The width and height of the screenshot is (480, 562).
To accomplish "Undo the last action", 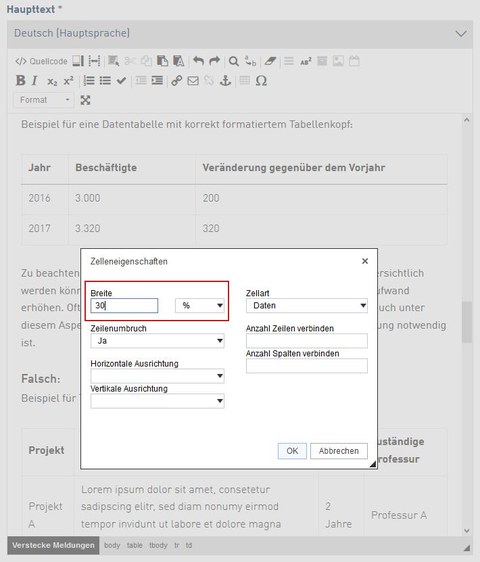I will click(198, 61).
